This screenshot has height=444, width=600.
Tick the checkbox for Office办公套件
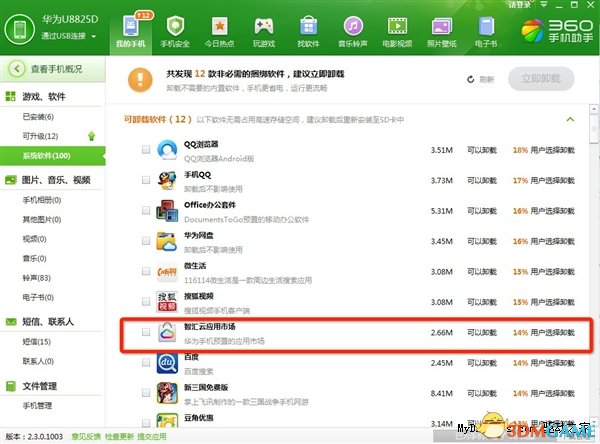[x=146, y=210]
